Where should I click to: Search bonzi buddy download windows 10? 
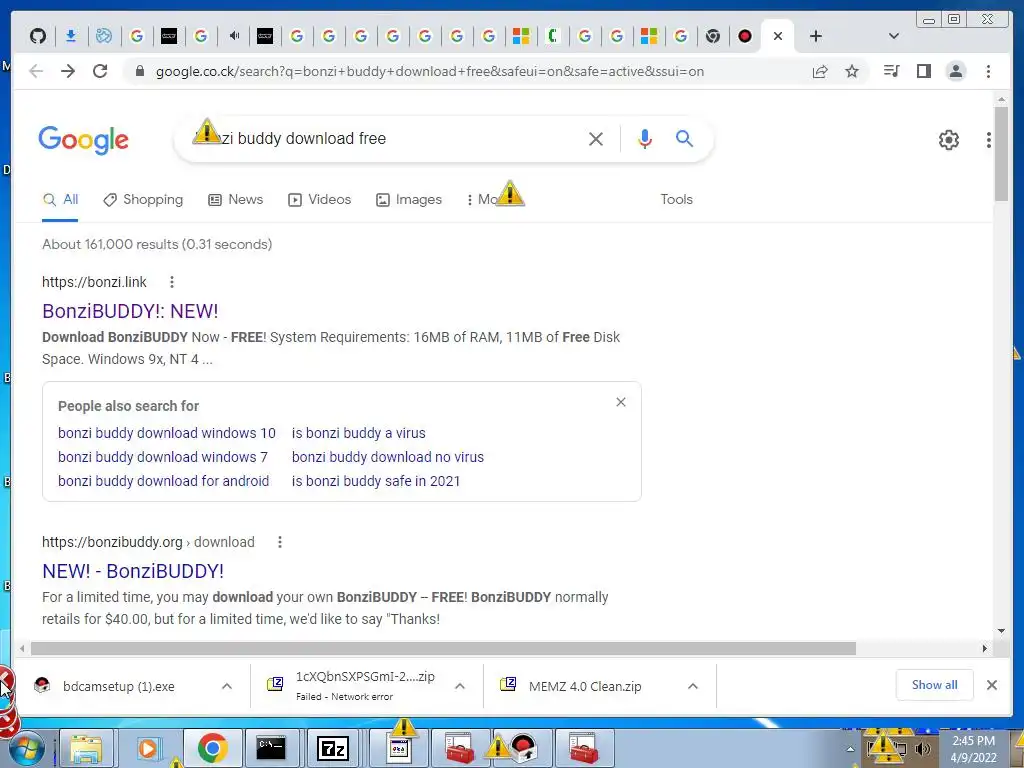[167, 433]
